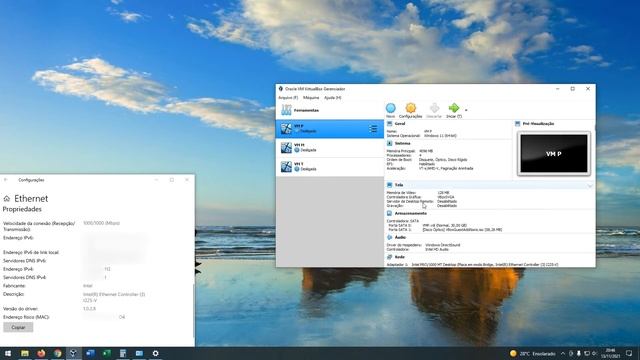Image resolution: width=640 pixels, height=360 pixels.
Task: Open the weather widget in taskbar
Action: coord(532,353)
